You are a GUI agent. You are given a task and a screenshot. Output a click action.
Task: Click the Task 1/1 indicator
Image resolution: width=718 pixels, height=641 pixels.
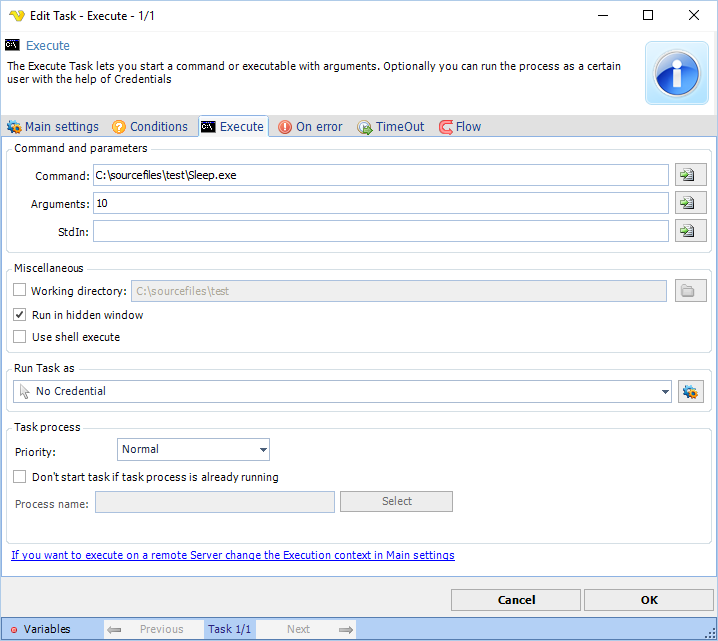(x=229, y=630)
